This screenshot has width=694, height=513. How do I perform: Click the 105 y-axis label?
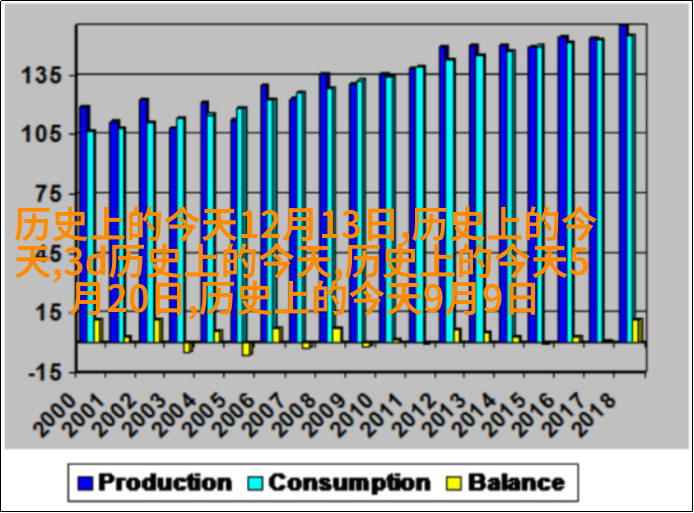coord(43,135)
